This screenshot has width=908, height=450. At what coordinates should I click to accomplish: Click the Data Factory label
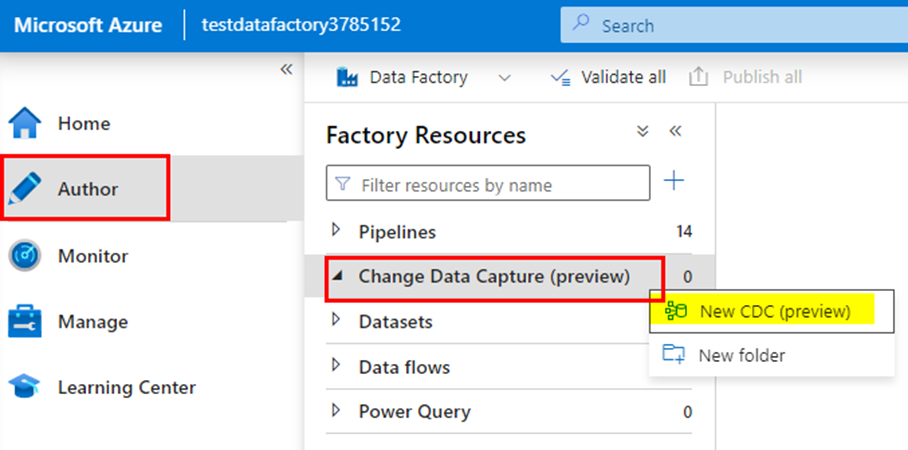418,77
